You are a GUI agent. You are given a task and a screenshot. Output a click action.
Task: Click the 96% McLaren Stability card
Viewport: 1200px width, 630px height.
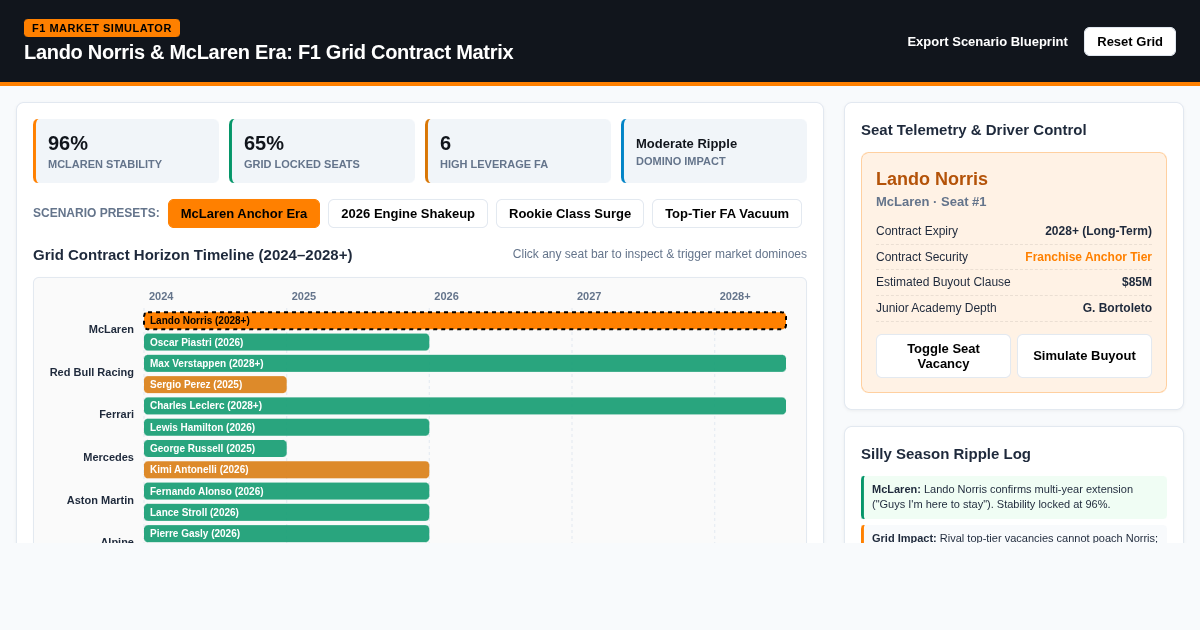126,151
